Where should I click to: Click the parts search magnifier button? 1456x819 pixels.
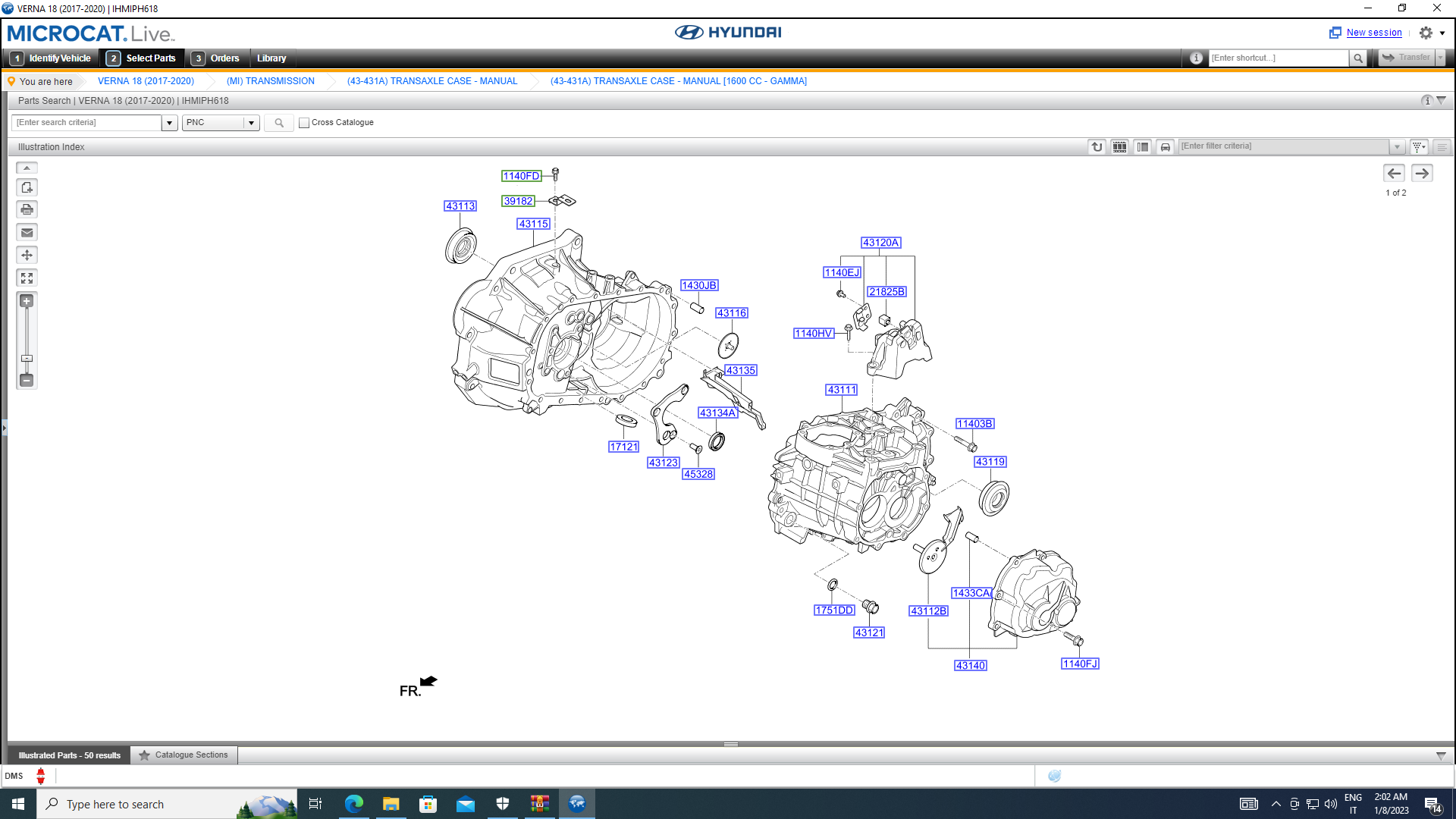click(278, 123)
